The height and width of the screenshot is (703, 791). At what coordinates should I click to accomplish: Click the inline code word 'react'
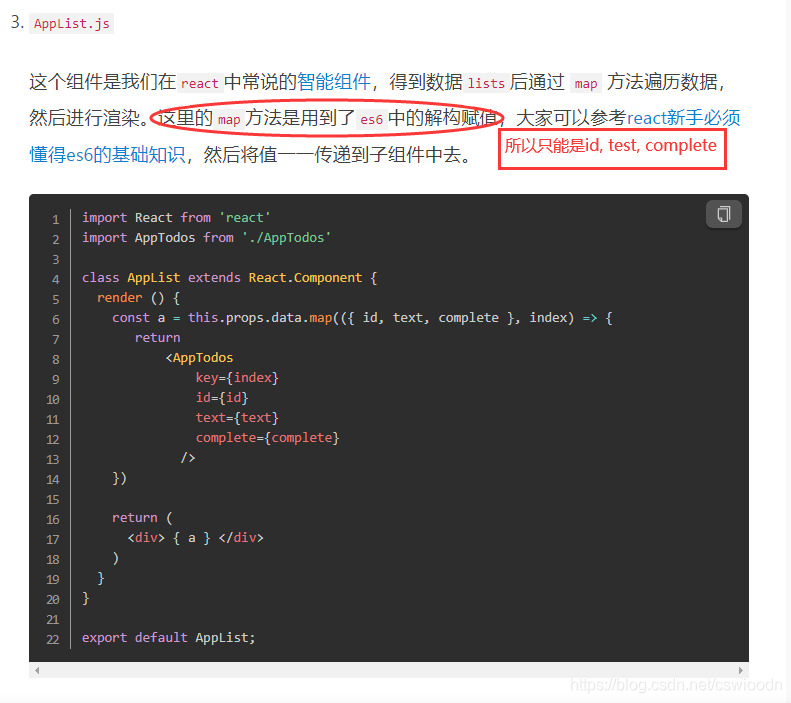(200, 83)
